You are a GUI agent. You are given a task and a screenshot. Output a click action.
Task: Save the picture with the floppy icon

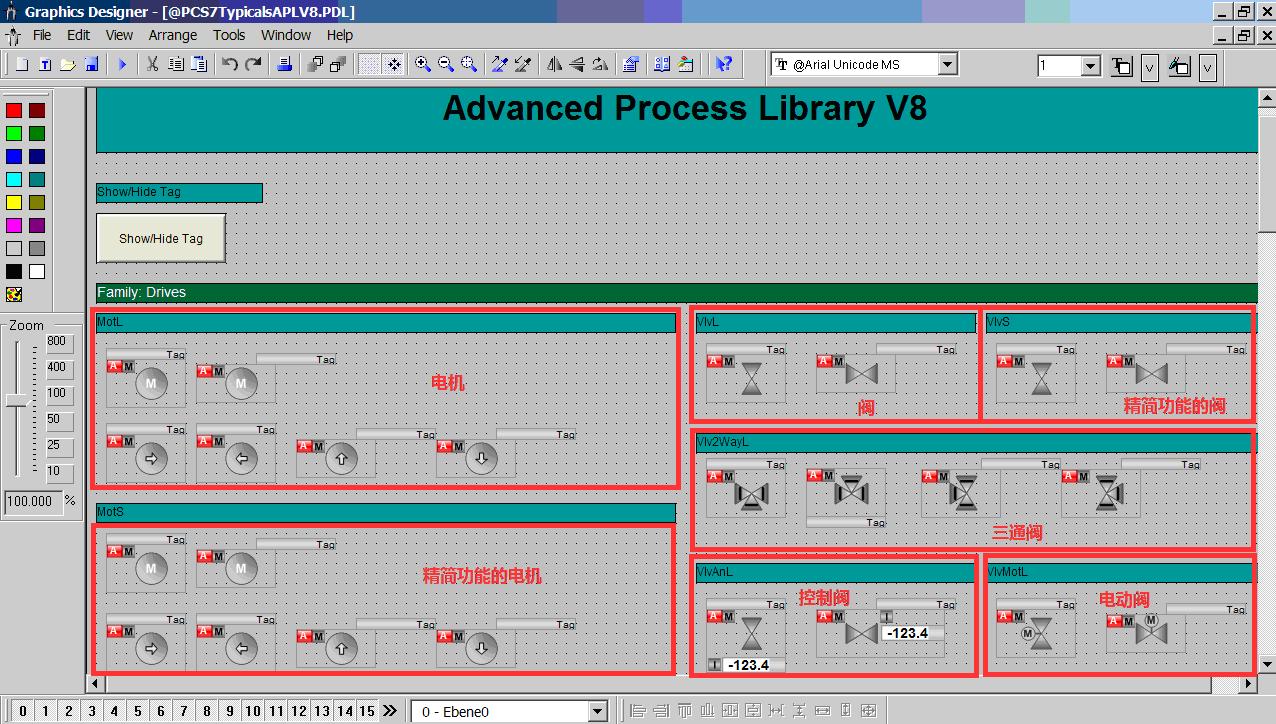(91, 64)
